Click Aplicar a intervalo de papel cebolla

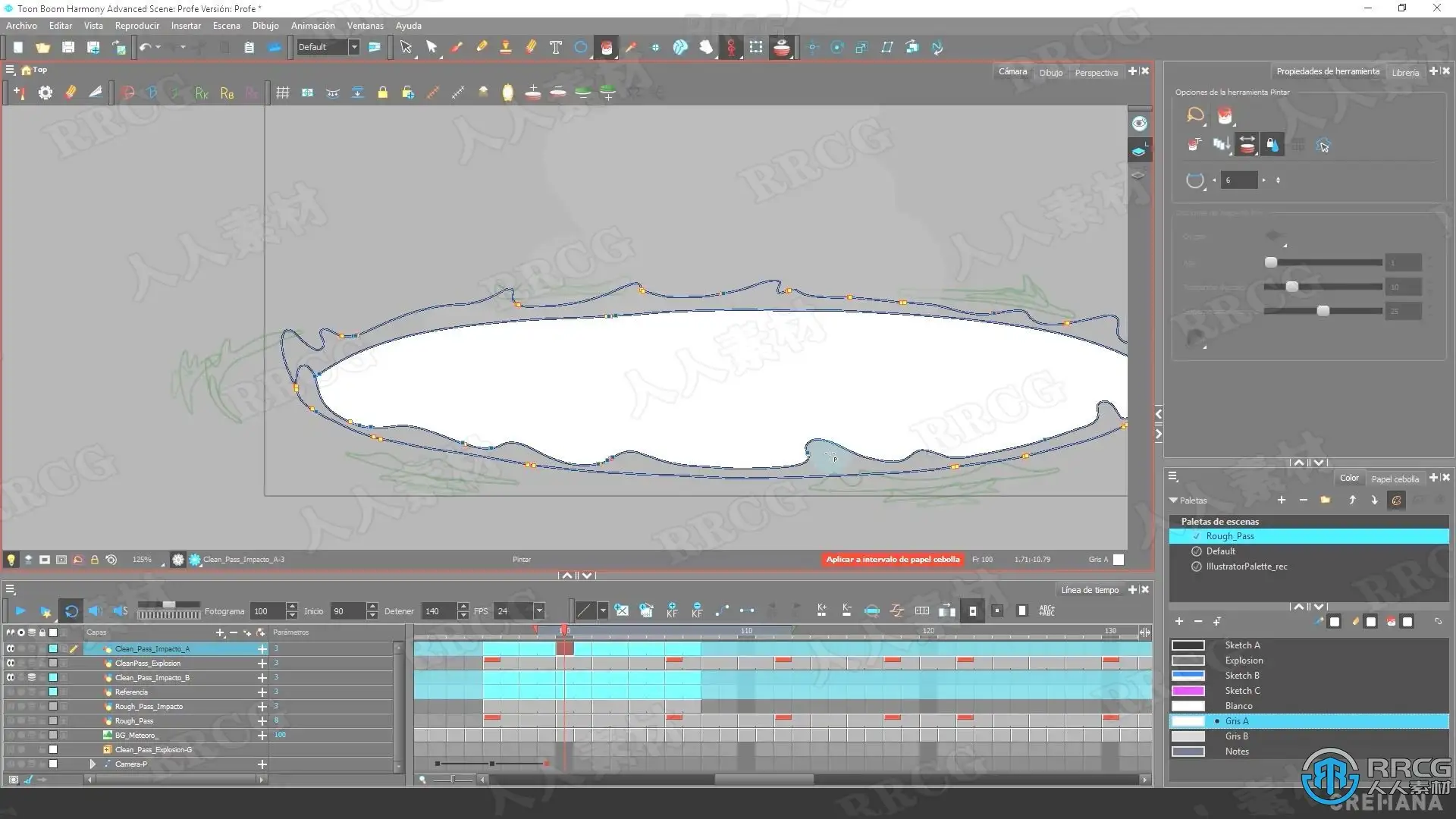(893, 560)
